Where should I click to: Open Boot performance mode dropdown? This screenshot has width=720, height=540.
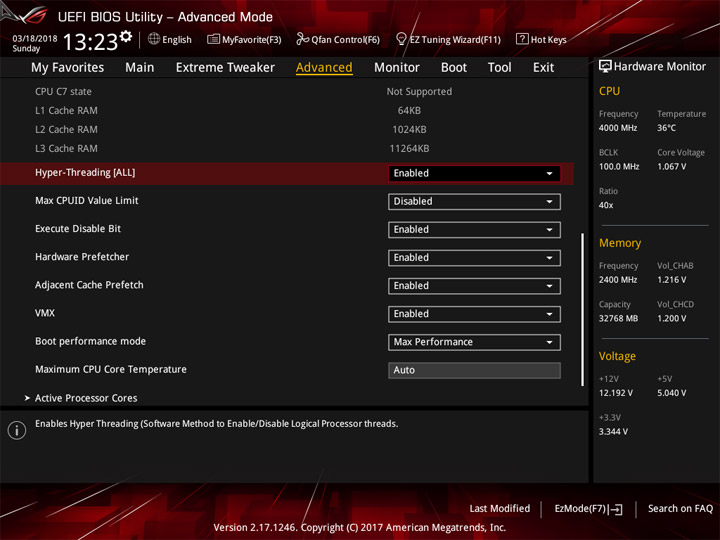click(x=474, y=342)
